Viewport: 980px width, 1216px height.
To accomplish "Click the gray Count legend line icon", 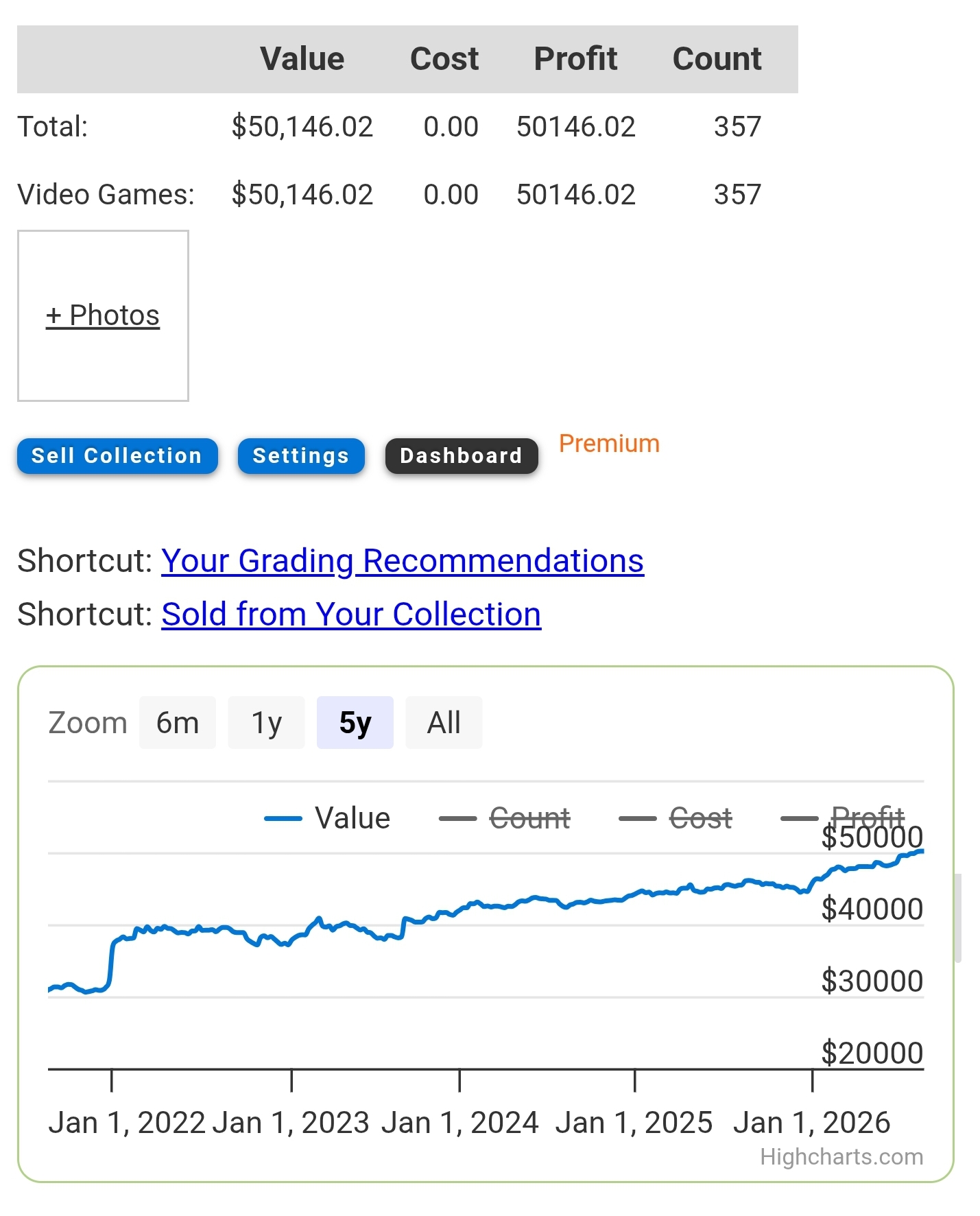I will pyautogui.click(x=457, y=818).
